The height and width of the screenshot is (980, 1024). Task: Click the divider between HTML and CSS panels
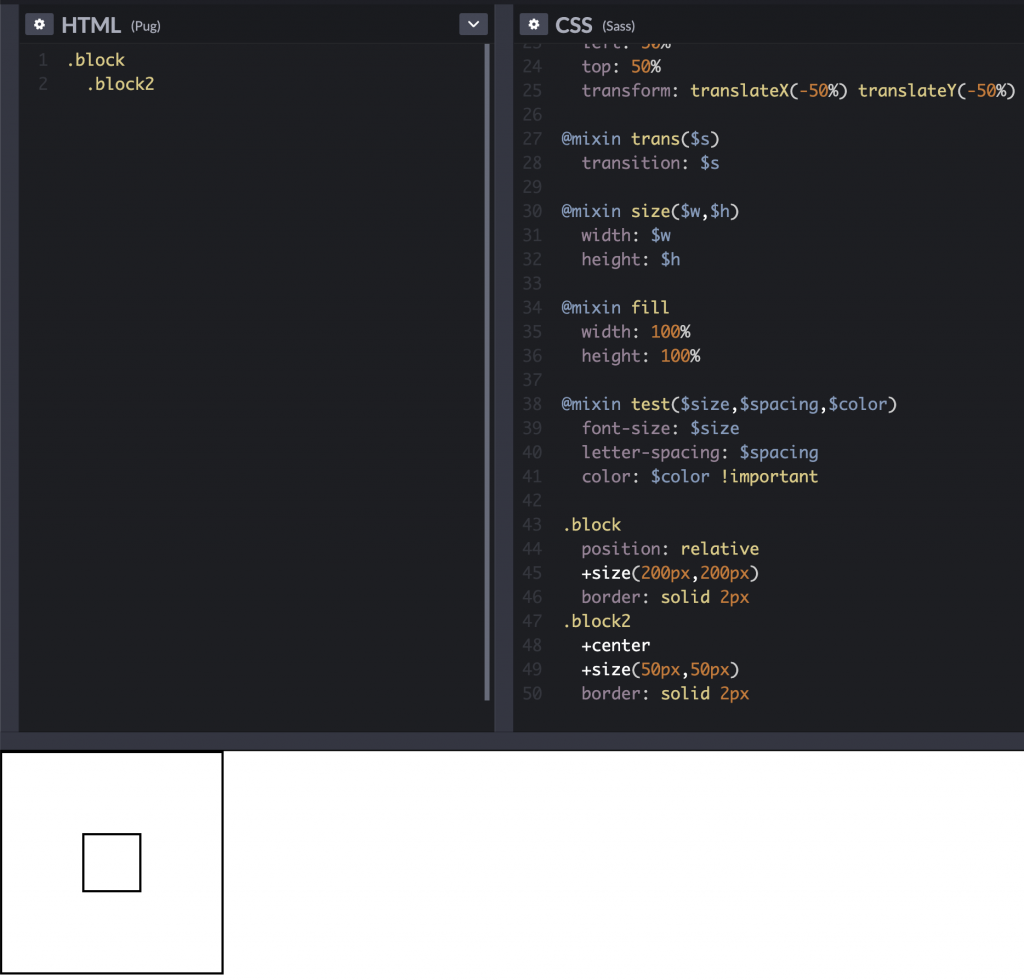coord(504,370)
